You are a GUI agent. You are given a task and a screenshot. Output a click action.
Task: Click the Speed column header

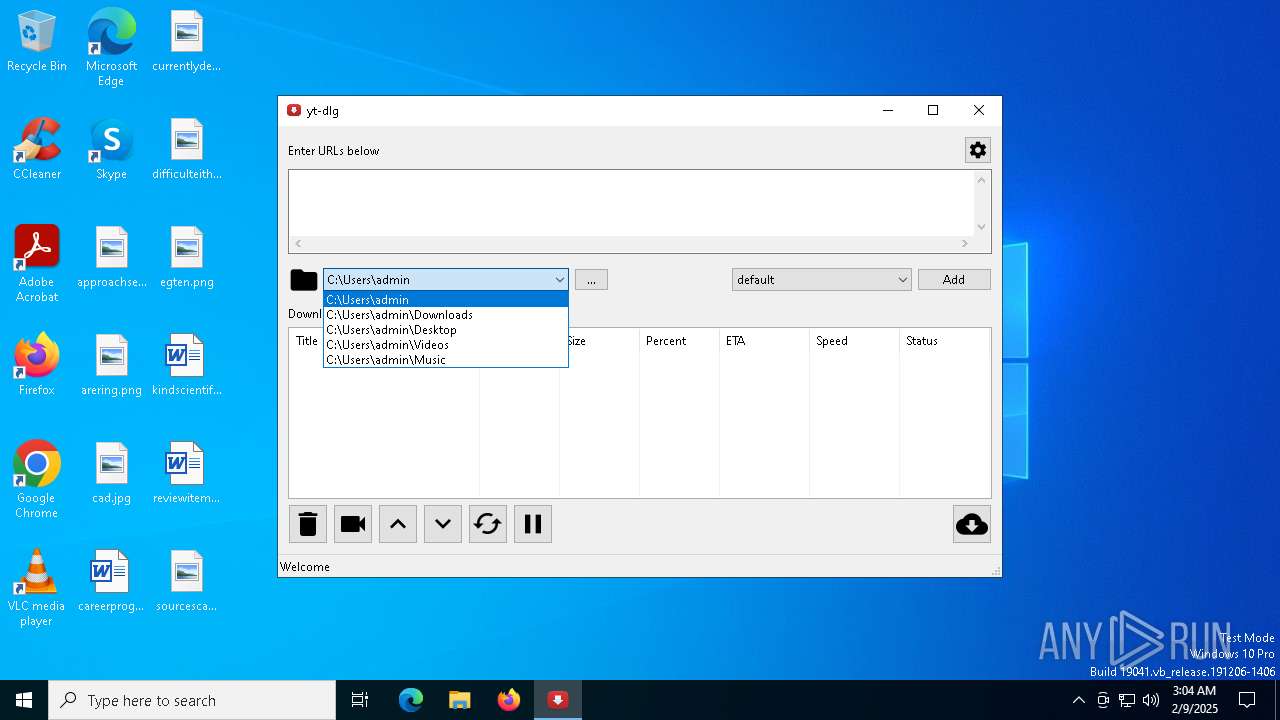click(854, 341)
